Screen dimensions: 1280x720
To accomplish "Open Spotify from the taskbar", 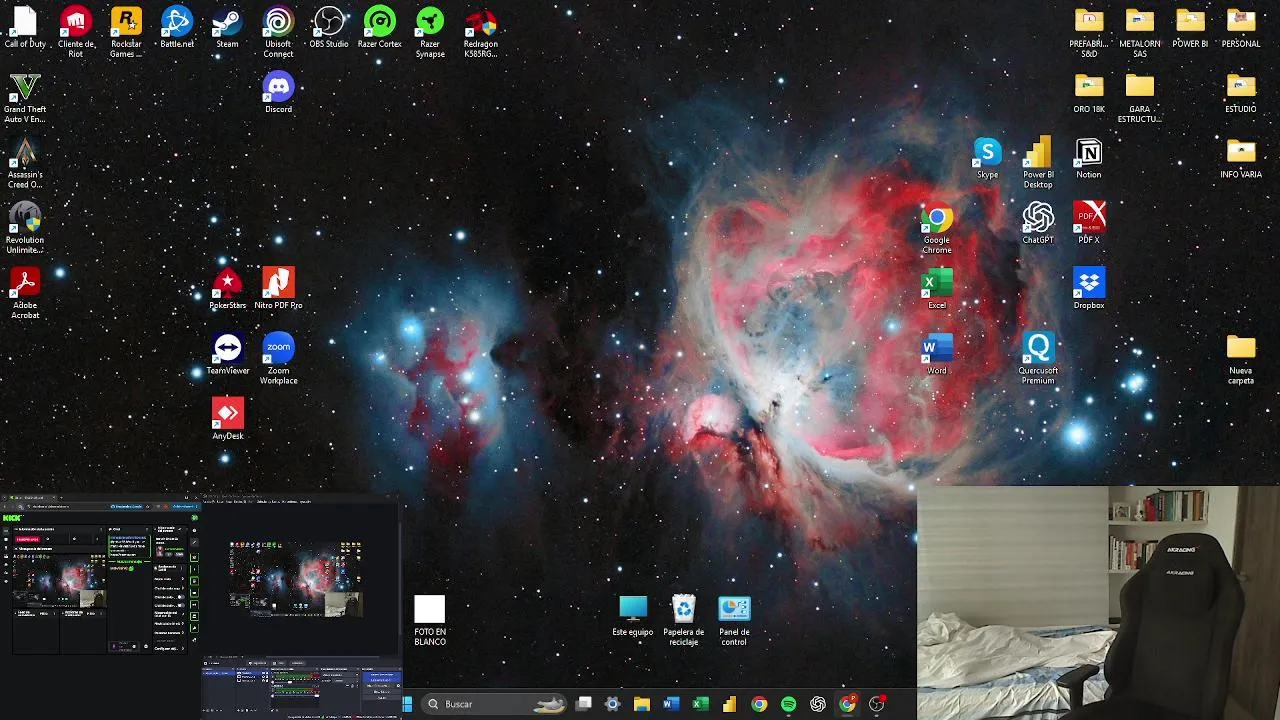I will tap(788, 704).
